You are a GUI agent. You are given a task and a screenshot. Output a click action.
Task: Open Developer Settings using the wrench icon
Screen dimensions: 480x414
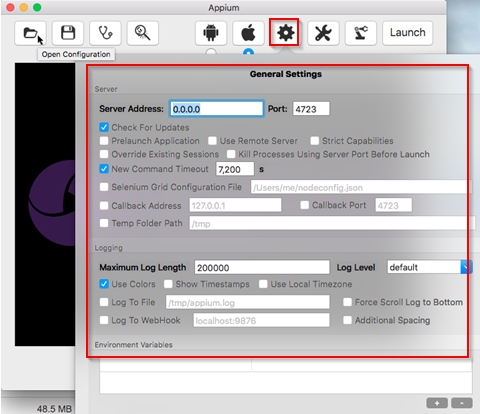click(x=323, y=33)
